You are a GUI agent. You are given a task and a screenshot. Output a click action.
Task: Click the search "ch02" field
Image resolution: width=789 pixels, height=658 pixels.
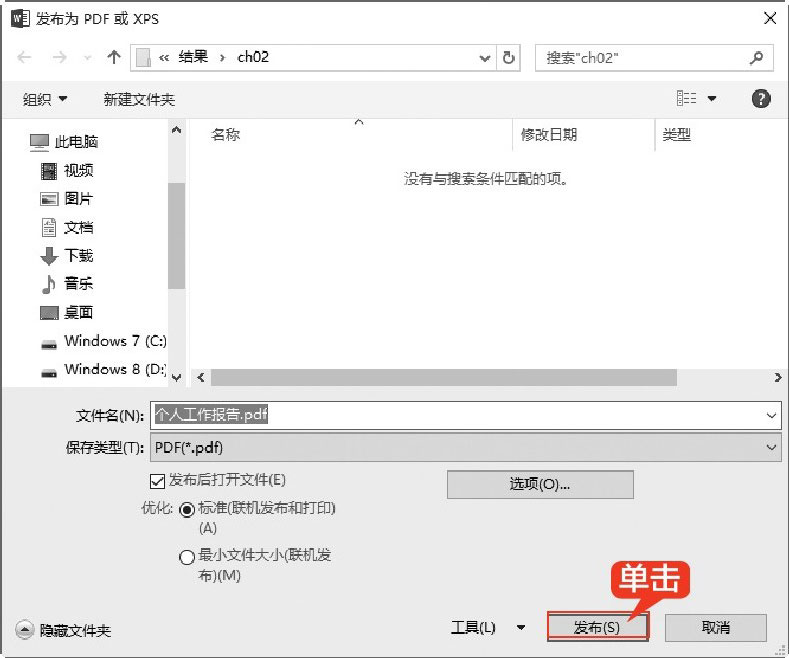[x=654, y=58]
